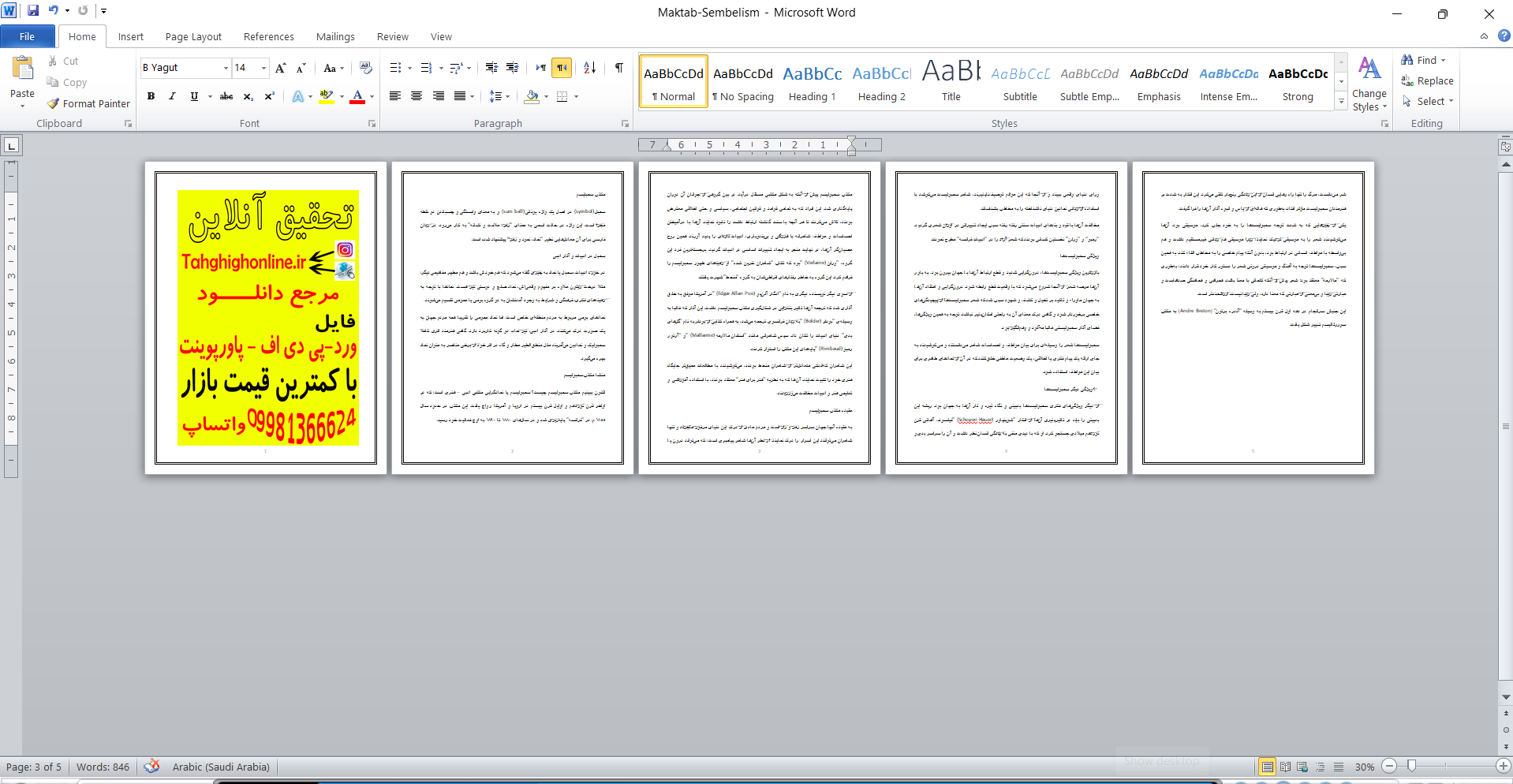Screen dimensions: 1513x784
Task: Switch to the Page Layout tab
Action: point(193,36)
